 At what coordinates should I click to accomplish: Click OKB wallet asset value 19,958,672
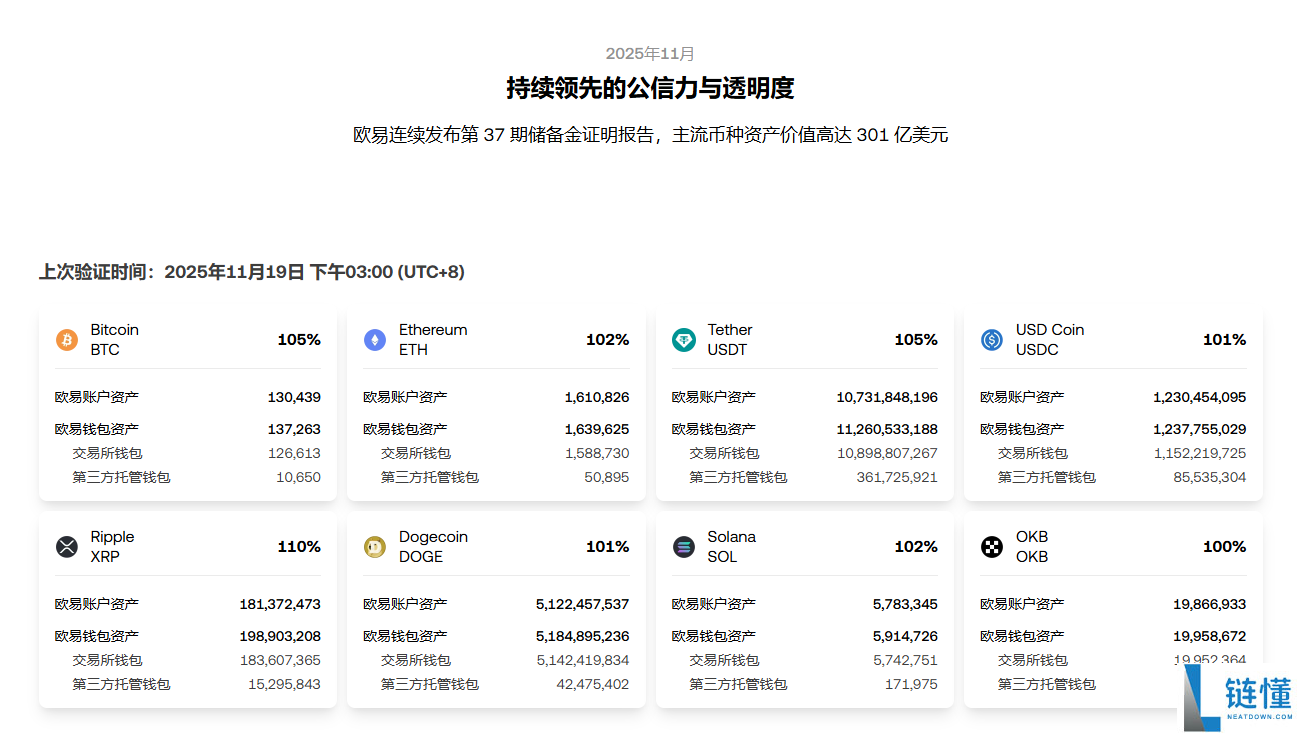point(1210,636)
